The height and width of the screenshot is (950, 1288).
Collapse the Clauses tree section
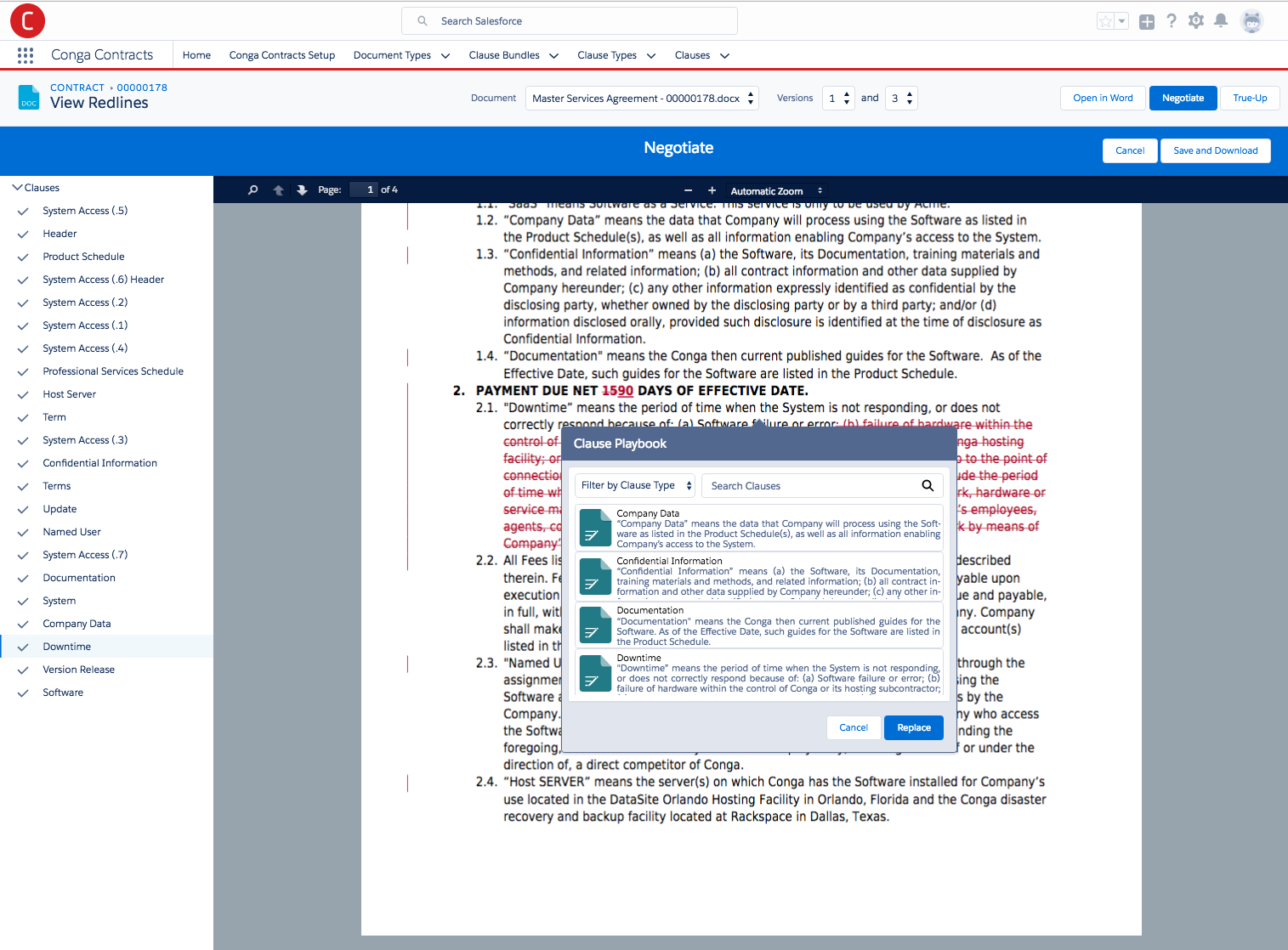(17, 188)
